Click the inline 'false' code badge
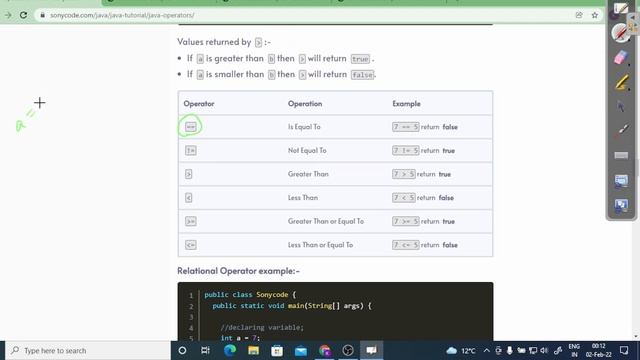640x360 pixels. point(362,75)
